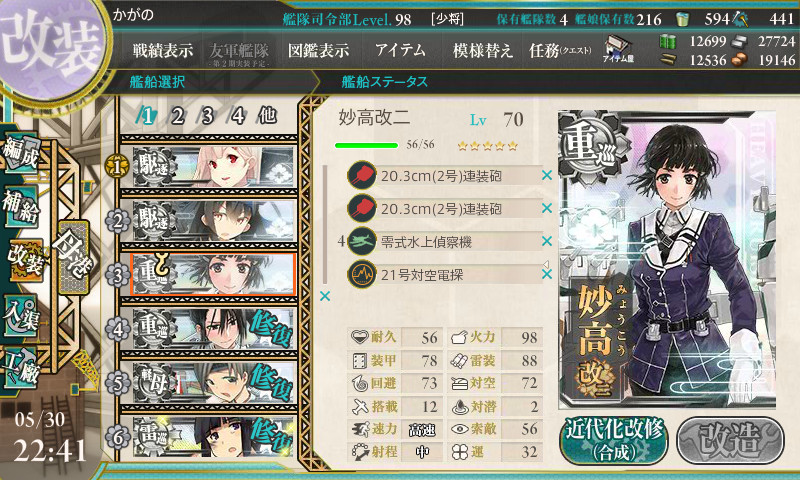Select the first destroyer ship banner

(x=213, y=167)
